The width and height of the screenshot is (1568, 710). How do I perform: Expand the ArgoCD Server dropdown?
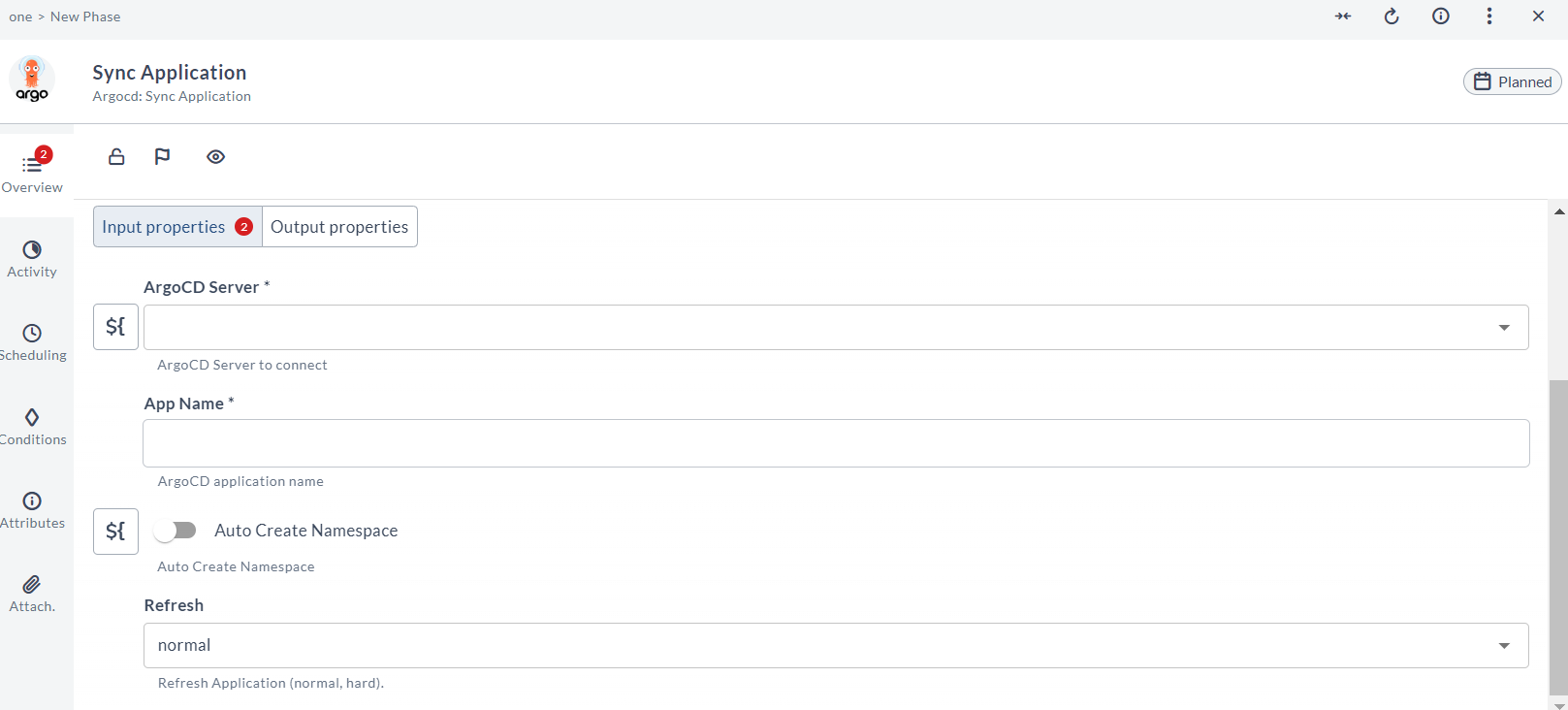(x=1504, y=328)
